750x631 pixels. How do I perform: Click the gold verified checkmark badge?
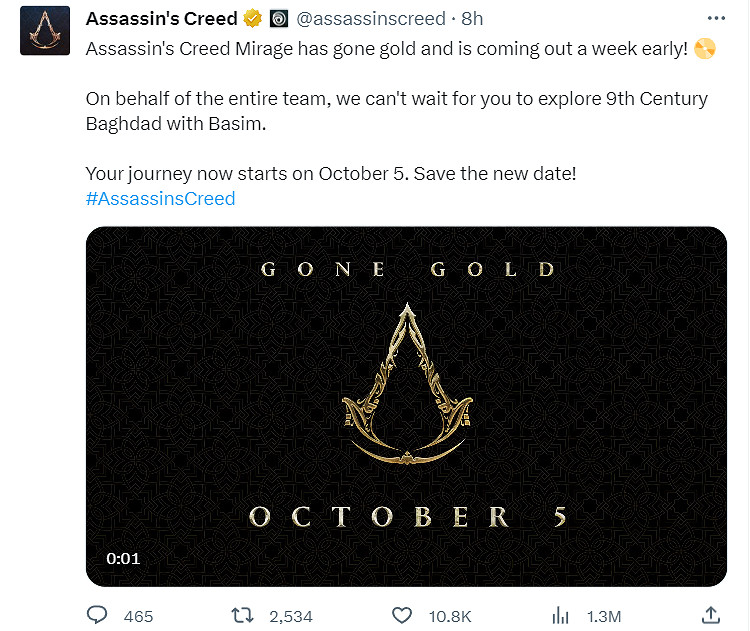[252, 19]
